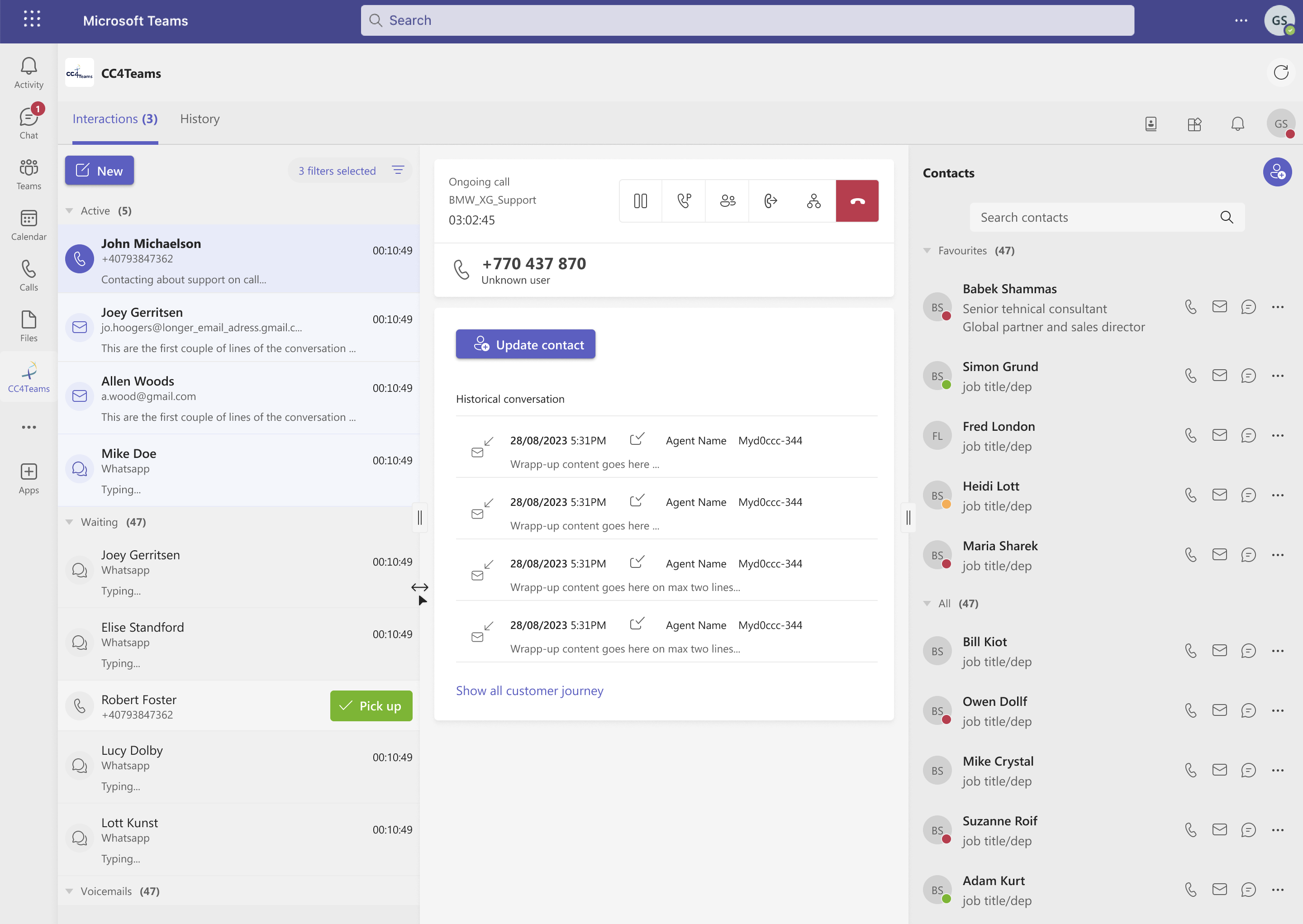Open more options for Heidi Lott
Viewport: 1303px width, 924px height.
coord(1277,495)
